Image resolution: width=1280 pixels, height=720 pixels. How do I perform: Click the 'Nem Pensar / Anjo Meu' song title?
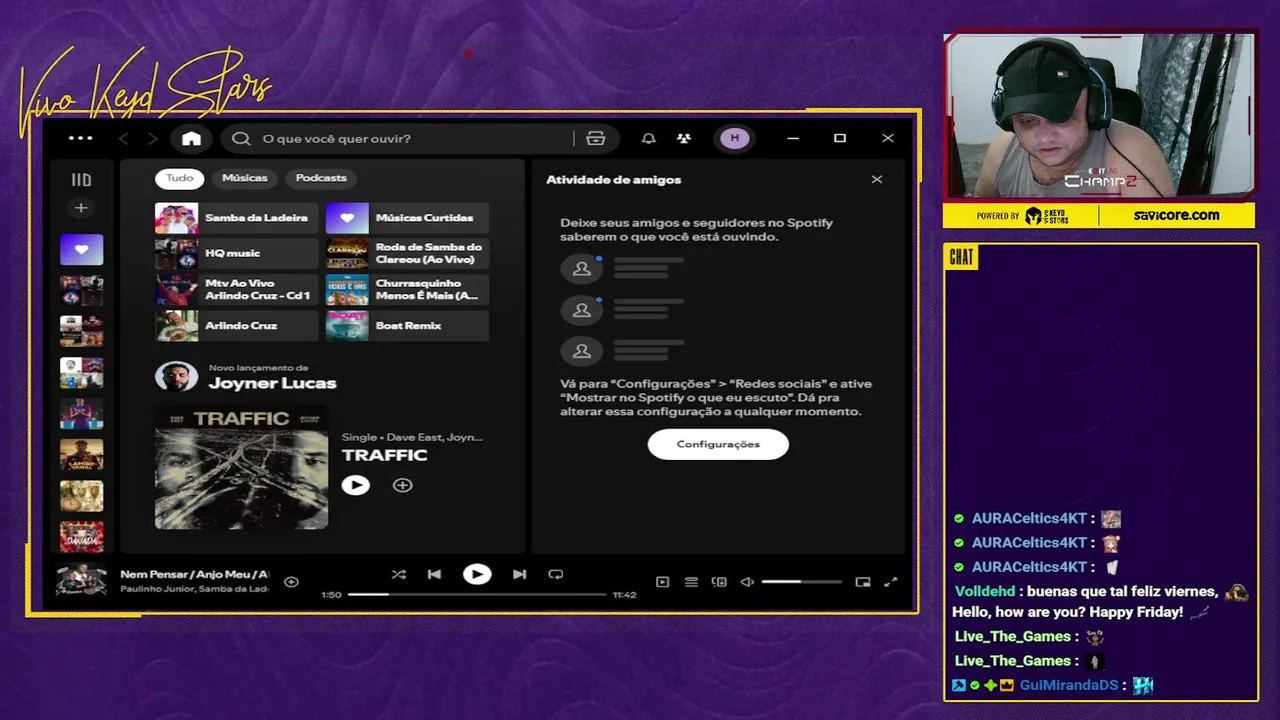click(194, 574)
